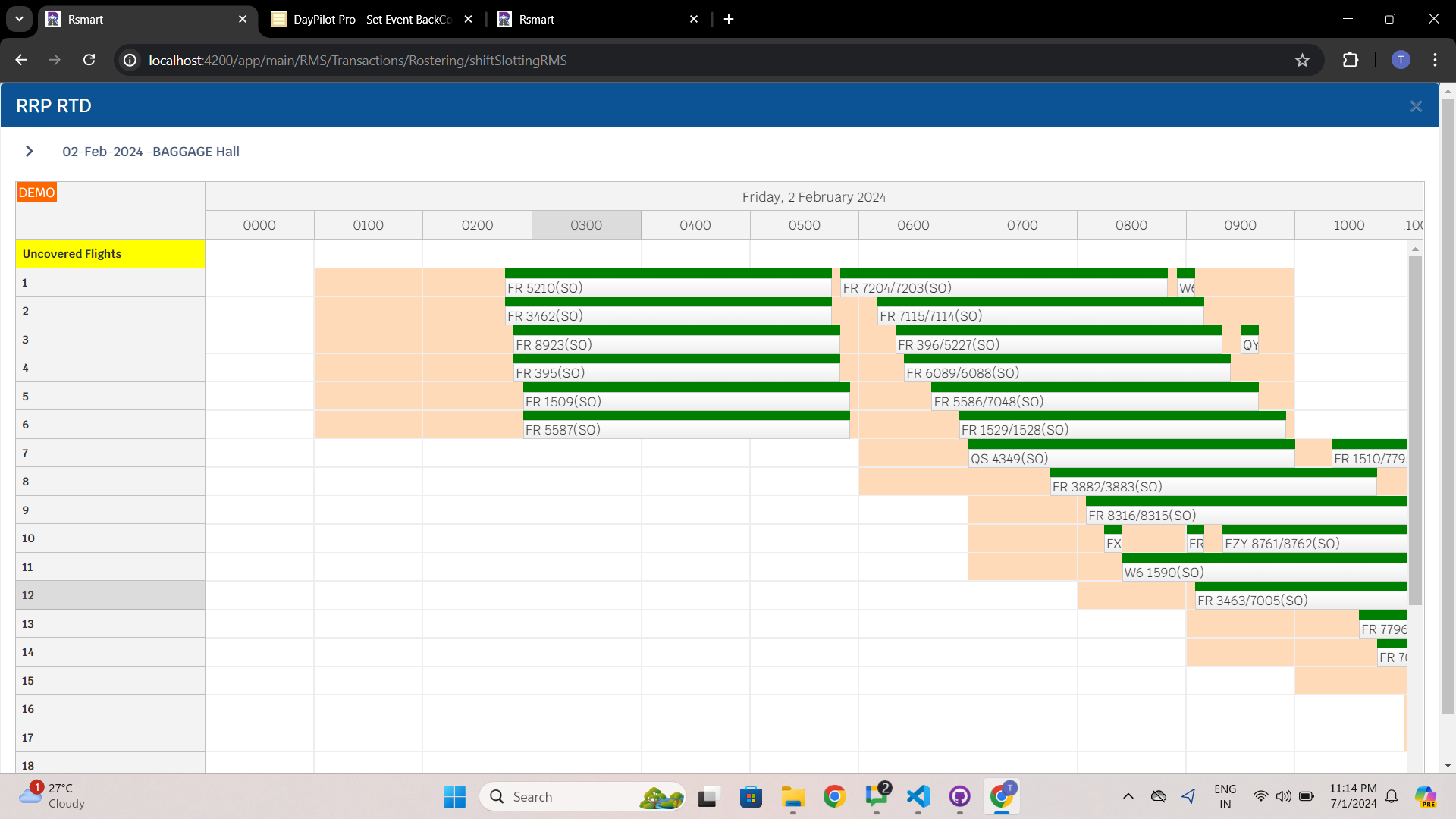
Task: Select the FR 7204/7203(SO) flight event
Action: click(1003, 282)
